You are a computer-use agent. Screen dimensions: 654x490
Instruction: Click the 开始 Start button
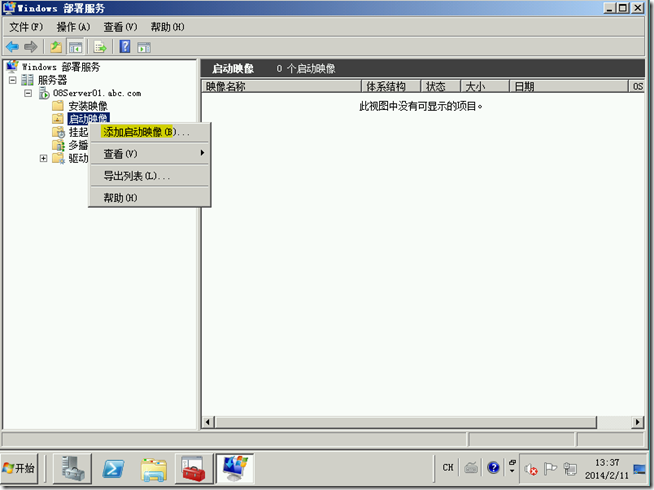(x=19, y=468)
